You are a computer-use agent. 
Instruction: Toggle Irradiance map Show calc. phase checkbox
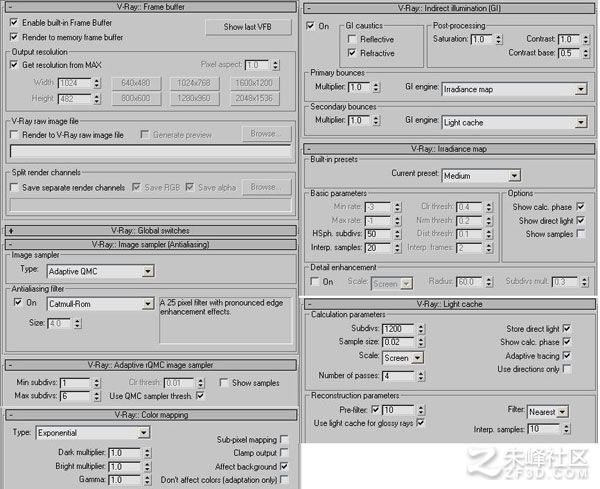tap(580, 207)
